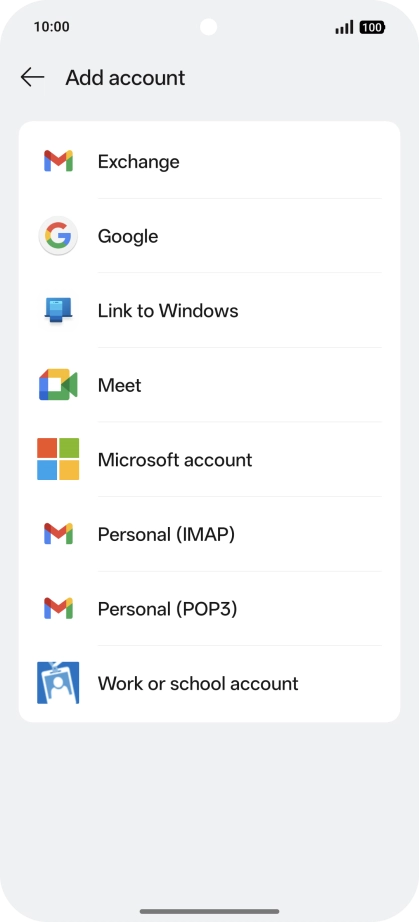Open the Link to Windows entry
Image resolution: width=419 pixels, height=922 pixels.
209,310
